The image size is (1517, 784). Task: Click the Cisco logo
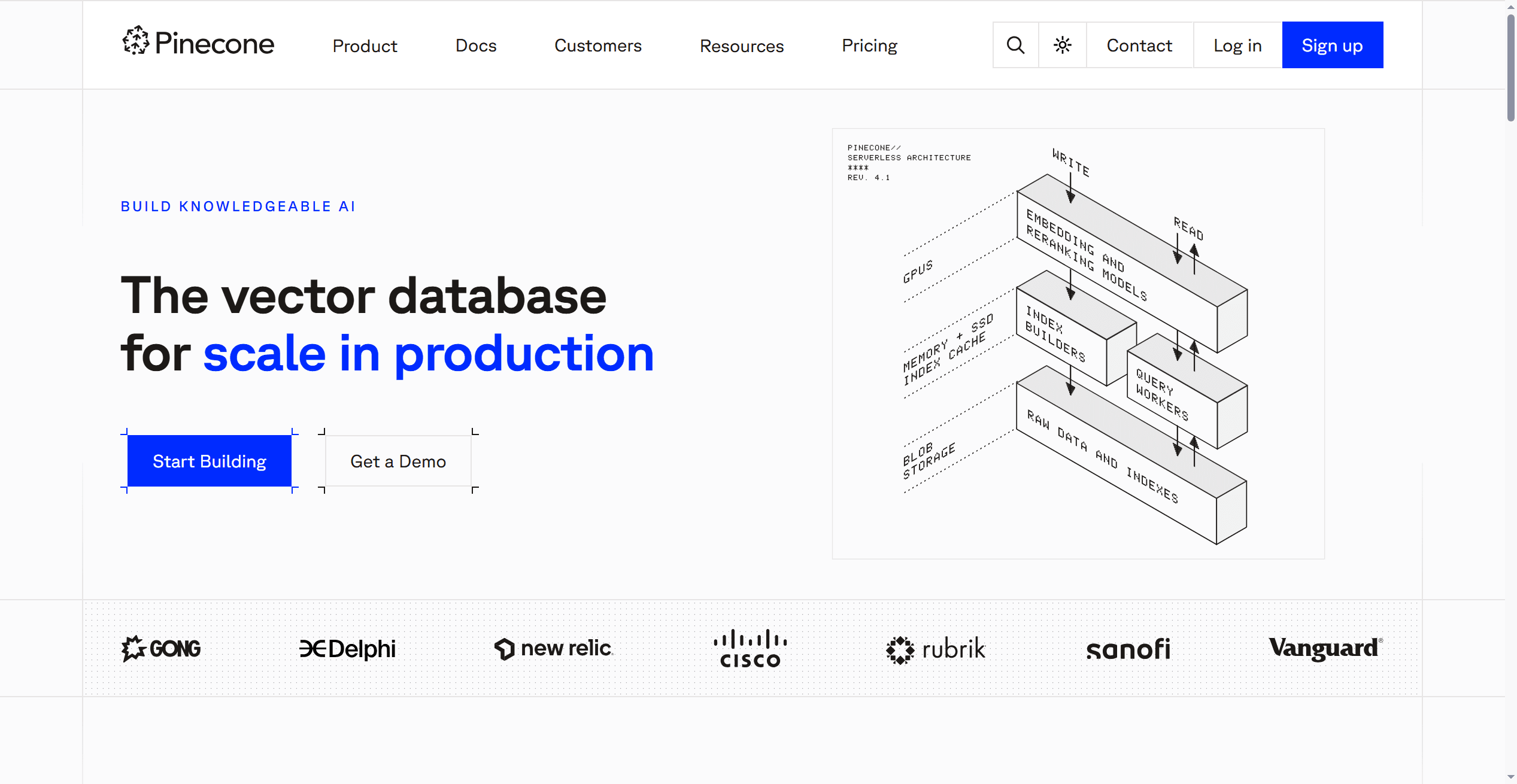coord(750,648)
